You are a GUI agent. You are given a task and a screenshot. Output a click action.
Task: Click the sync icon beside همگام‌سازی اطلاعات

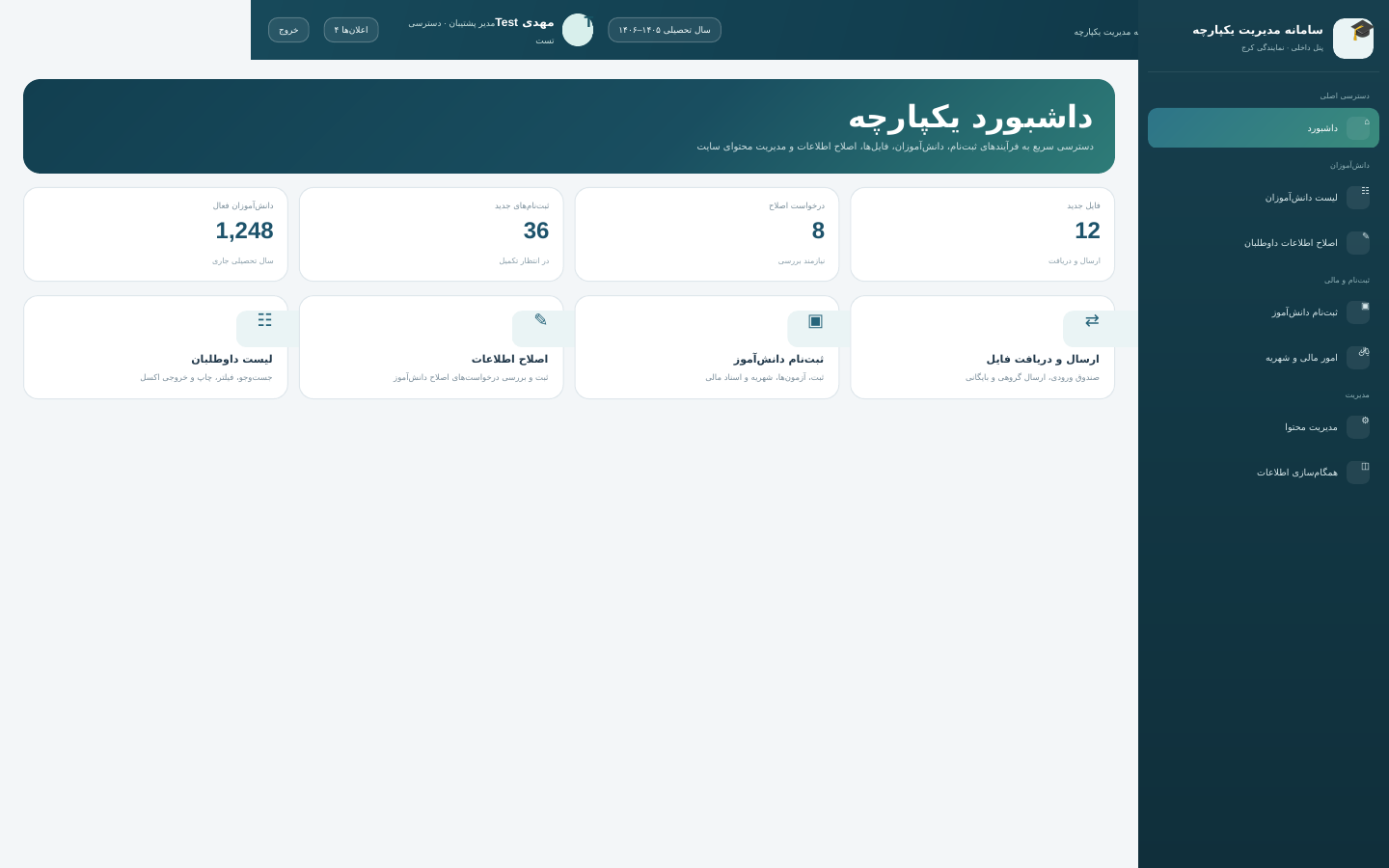1358,473
